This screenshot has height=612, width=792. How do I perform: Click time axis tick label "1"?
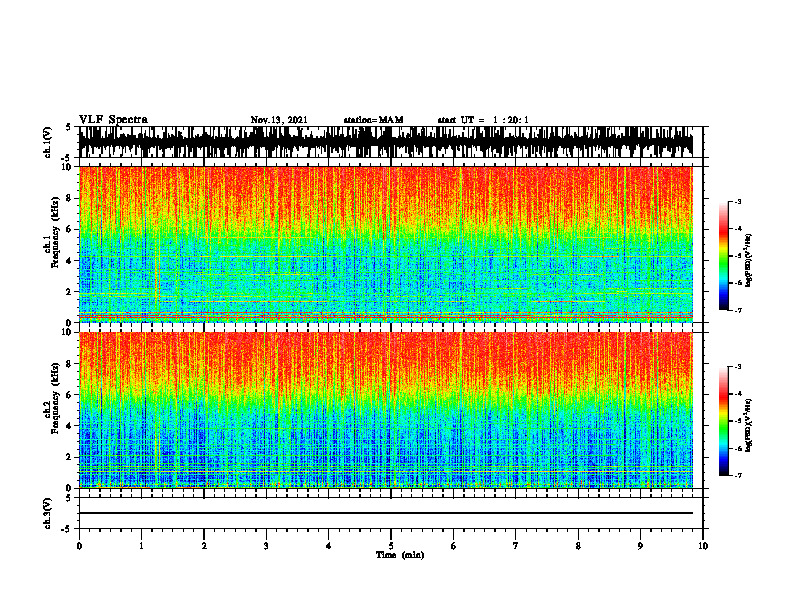pyautogui.click(x=141, y=546)
